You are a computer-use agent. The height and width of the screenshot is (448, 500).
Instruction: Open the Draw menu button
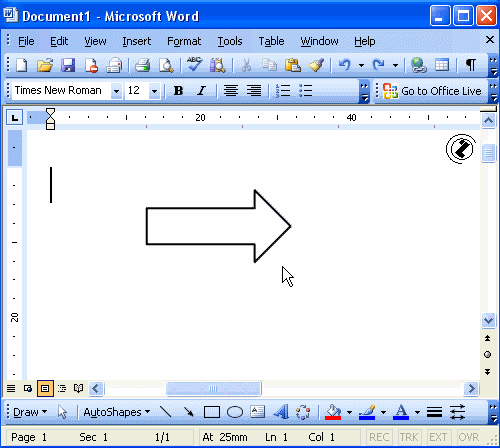[x=30, y=412]
